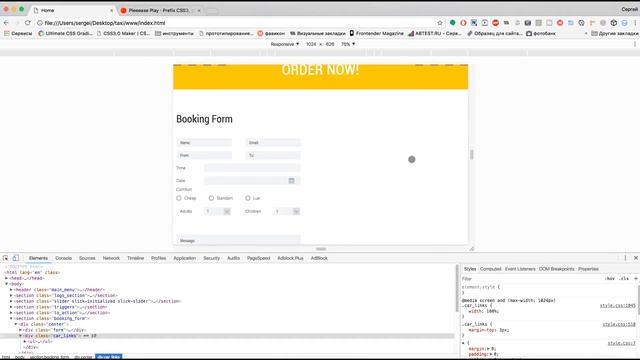
Task: Close the DevTools panel with the X
Action: pos(636,258)
